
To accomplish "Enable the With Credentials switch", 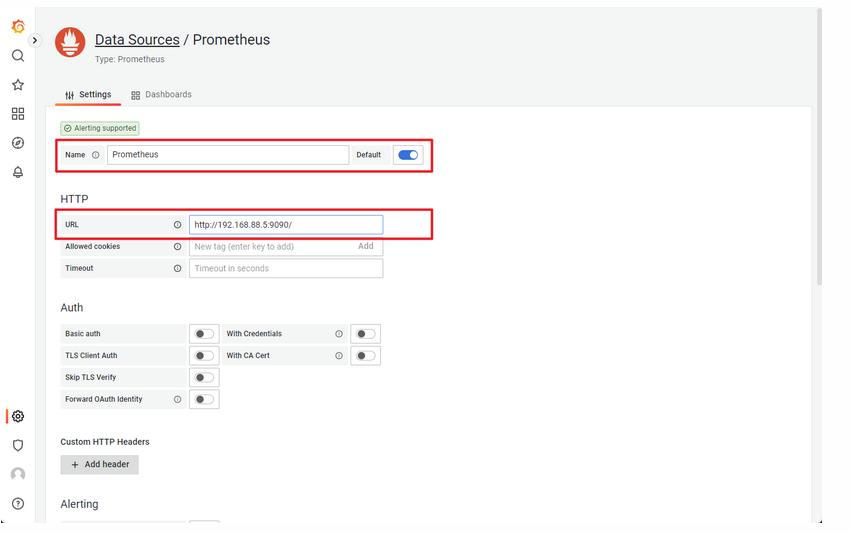I will [366, 334].
